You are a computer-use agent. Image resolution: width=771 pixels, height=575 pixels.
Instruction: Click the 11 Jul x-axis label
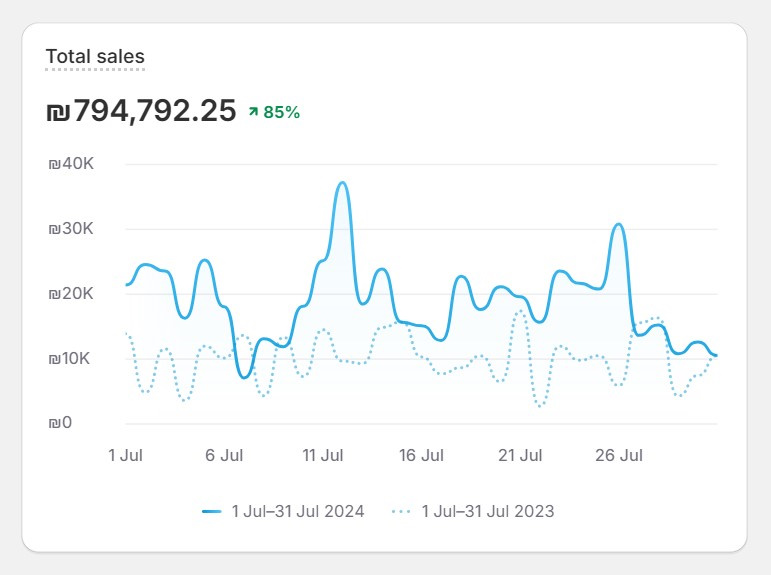(323, 456)
